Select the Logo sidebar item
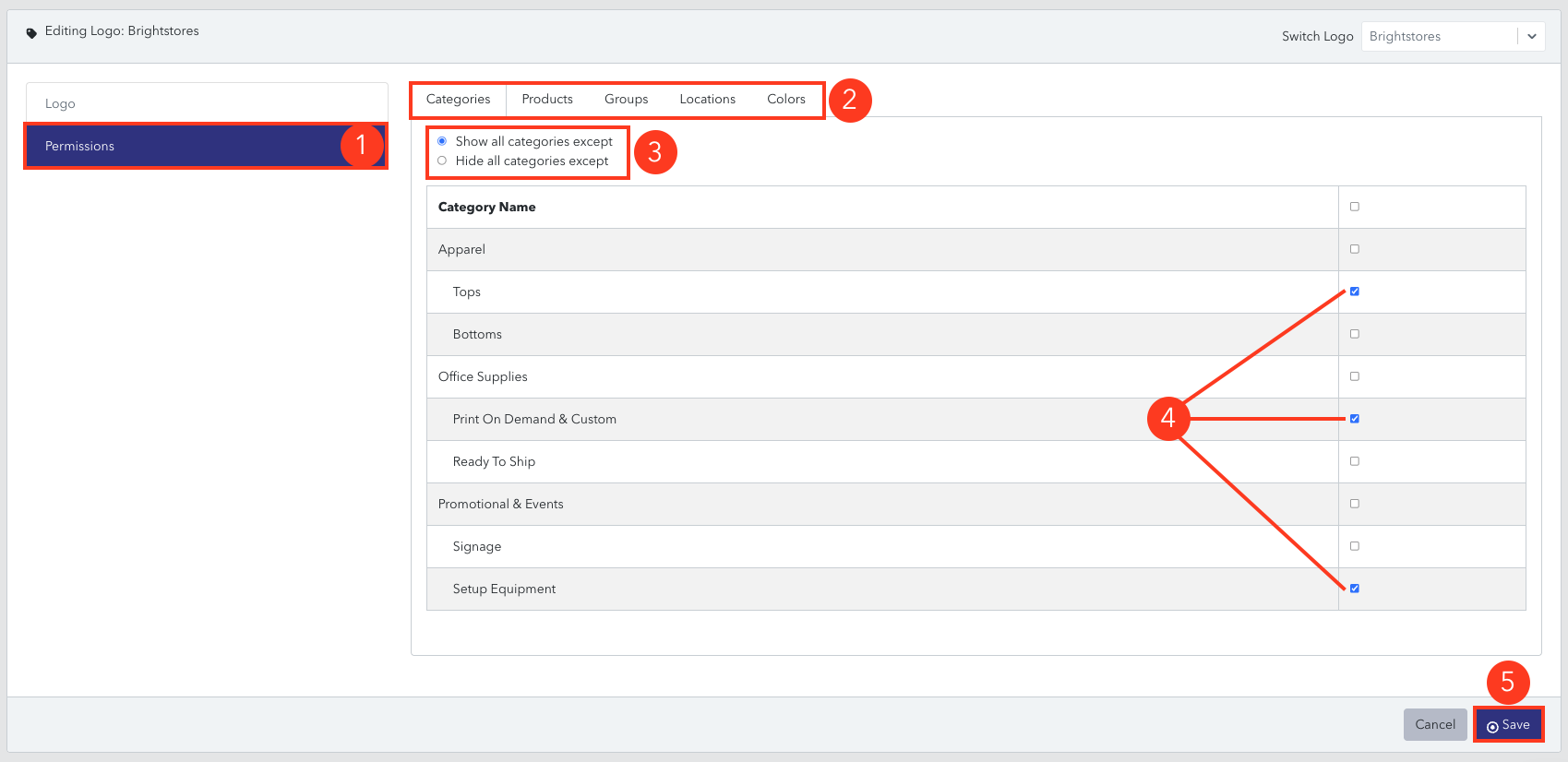Screen dimensions: 1568x762 coord(207,103)
